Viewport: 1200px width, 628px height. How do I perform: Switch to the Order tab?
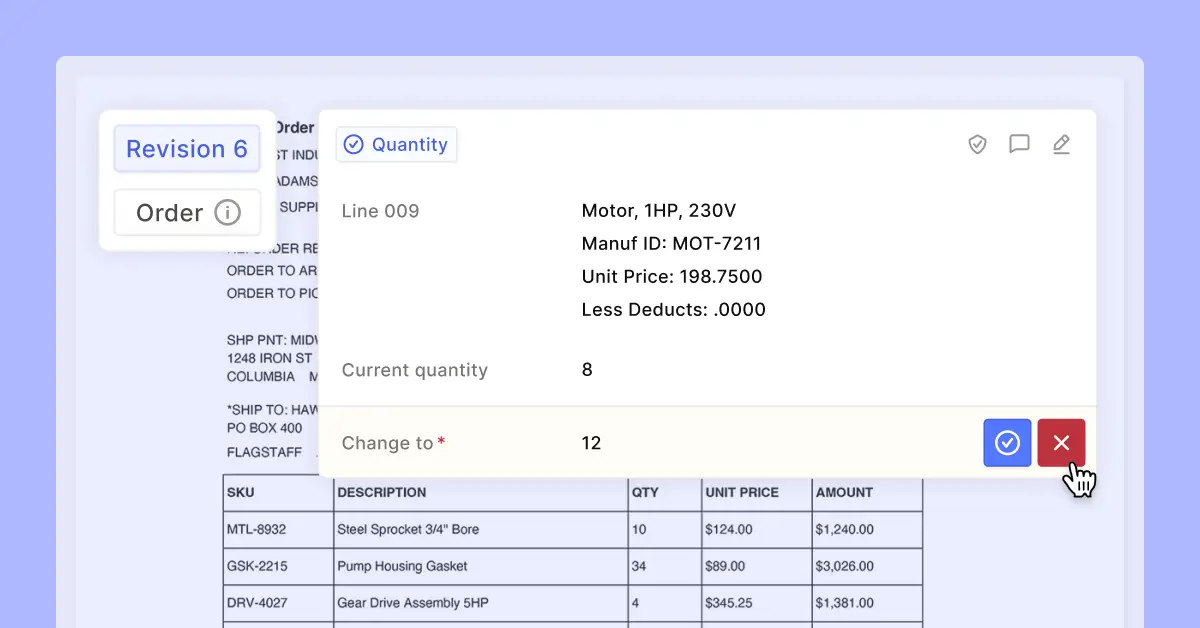coord(187,212)
